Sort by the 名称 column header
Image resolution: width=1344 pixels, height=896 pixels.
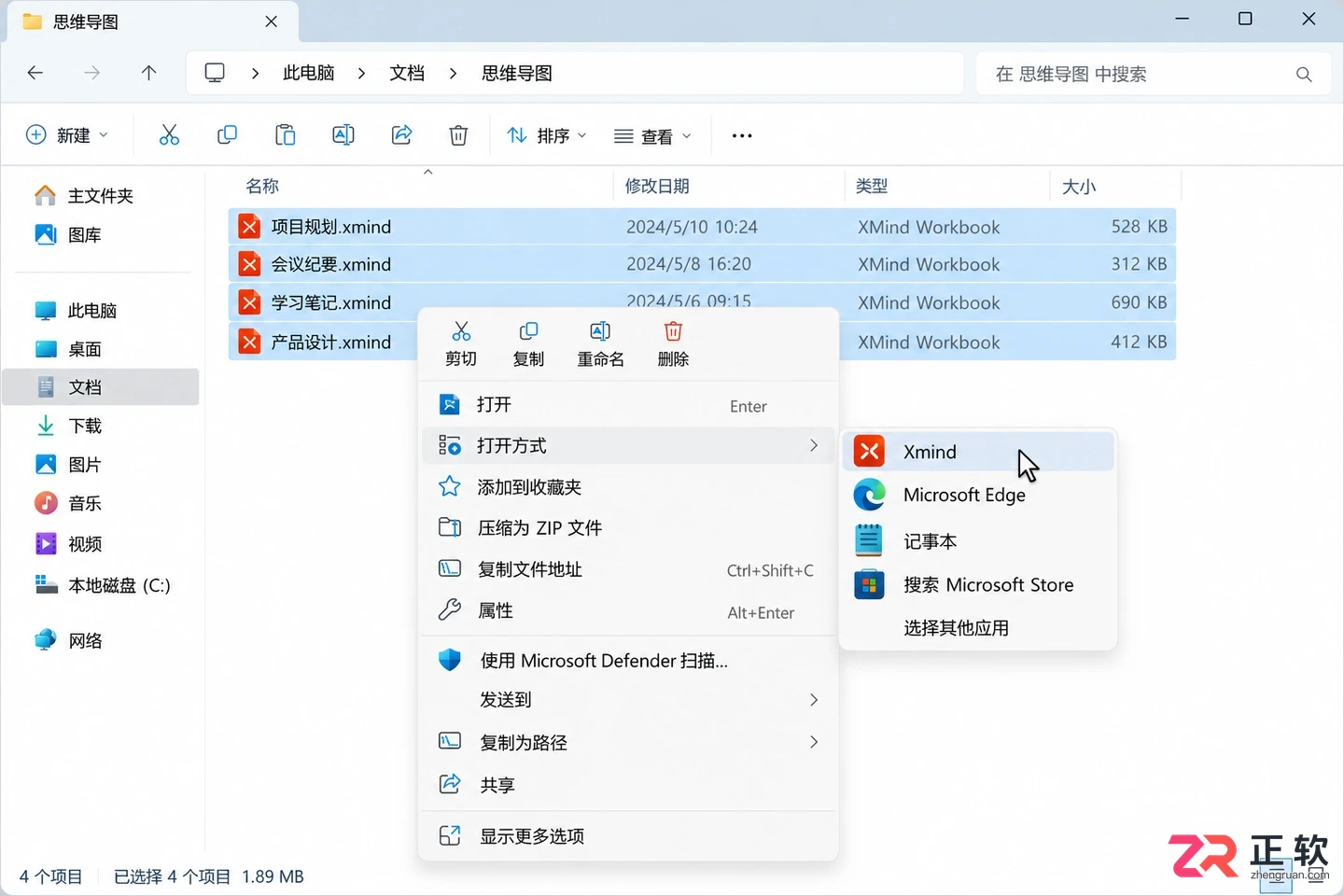(421, 186)
